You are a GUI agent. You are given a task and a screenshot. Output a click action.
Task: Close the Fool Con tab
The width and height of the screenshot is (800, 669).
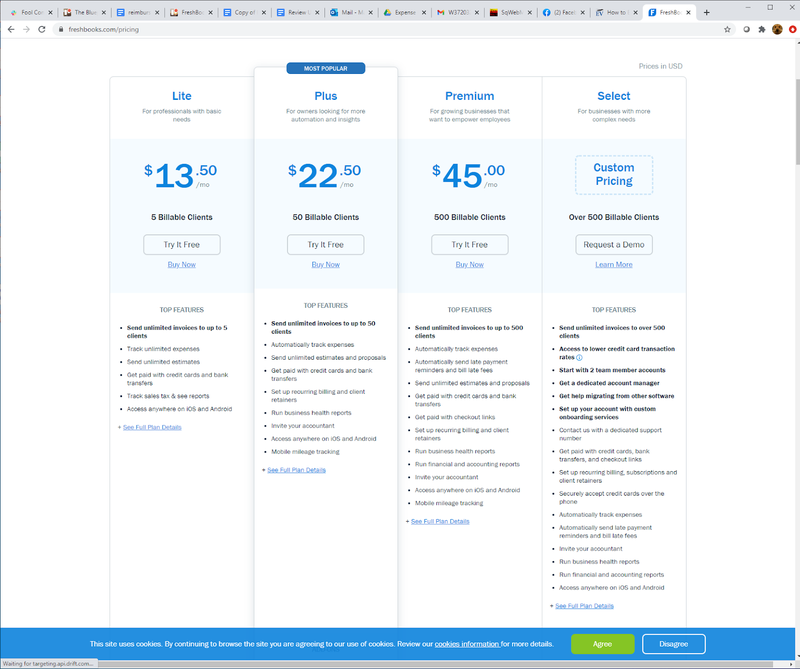50,12
